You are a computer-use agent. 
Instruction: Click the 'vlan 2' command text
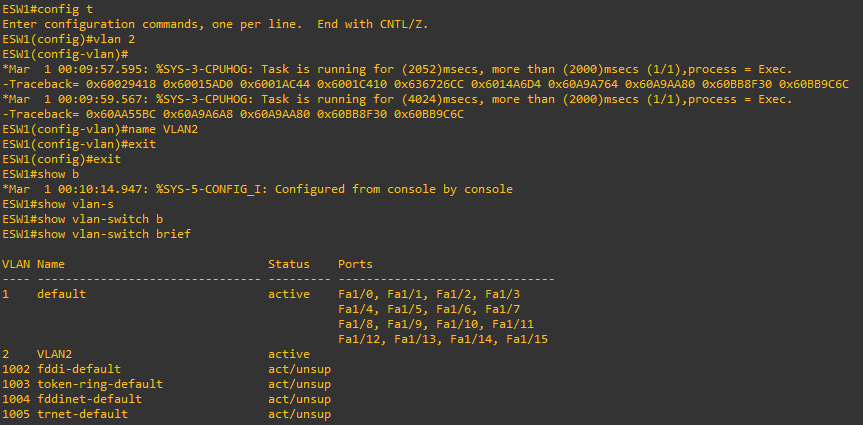pyautogui.click(x=114, y=39)
